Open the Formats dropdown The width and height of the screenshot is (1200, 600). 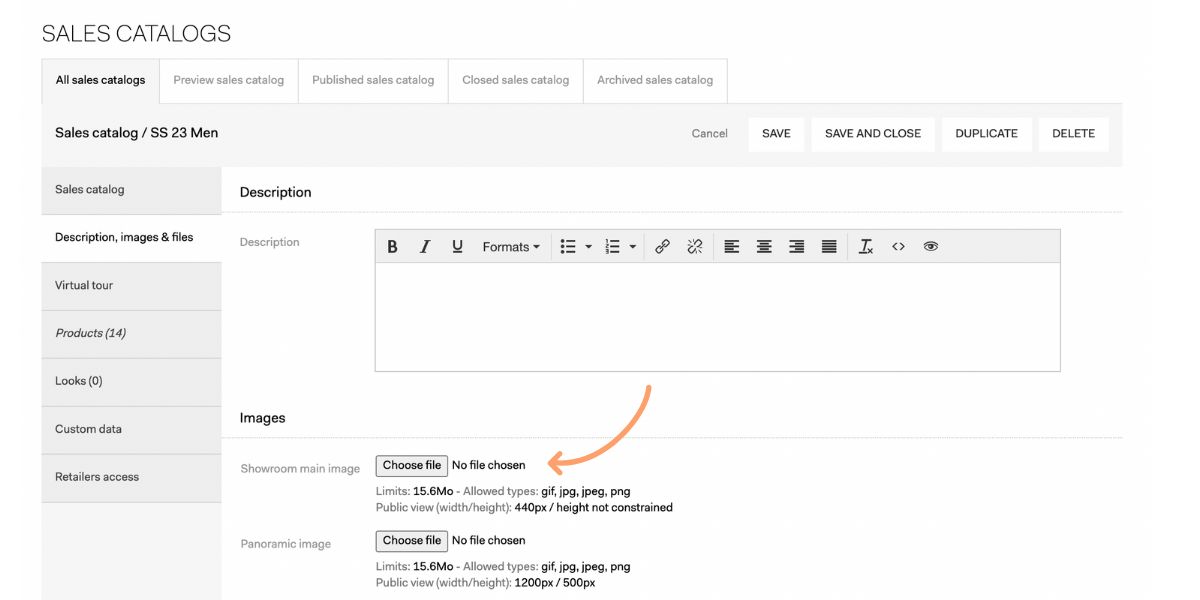point(510,247)
